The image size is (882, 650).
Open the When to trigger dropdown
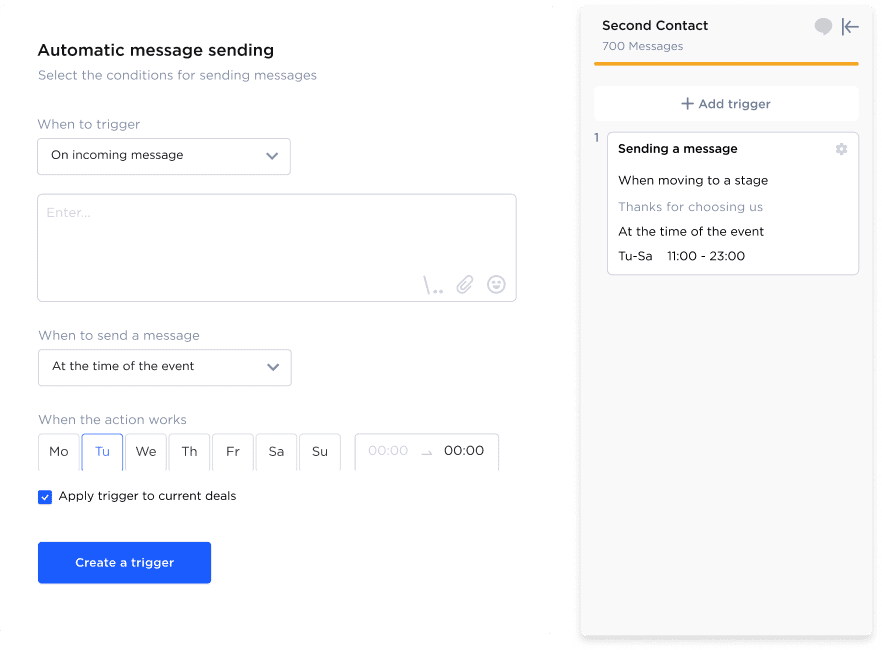point(163,156)
